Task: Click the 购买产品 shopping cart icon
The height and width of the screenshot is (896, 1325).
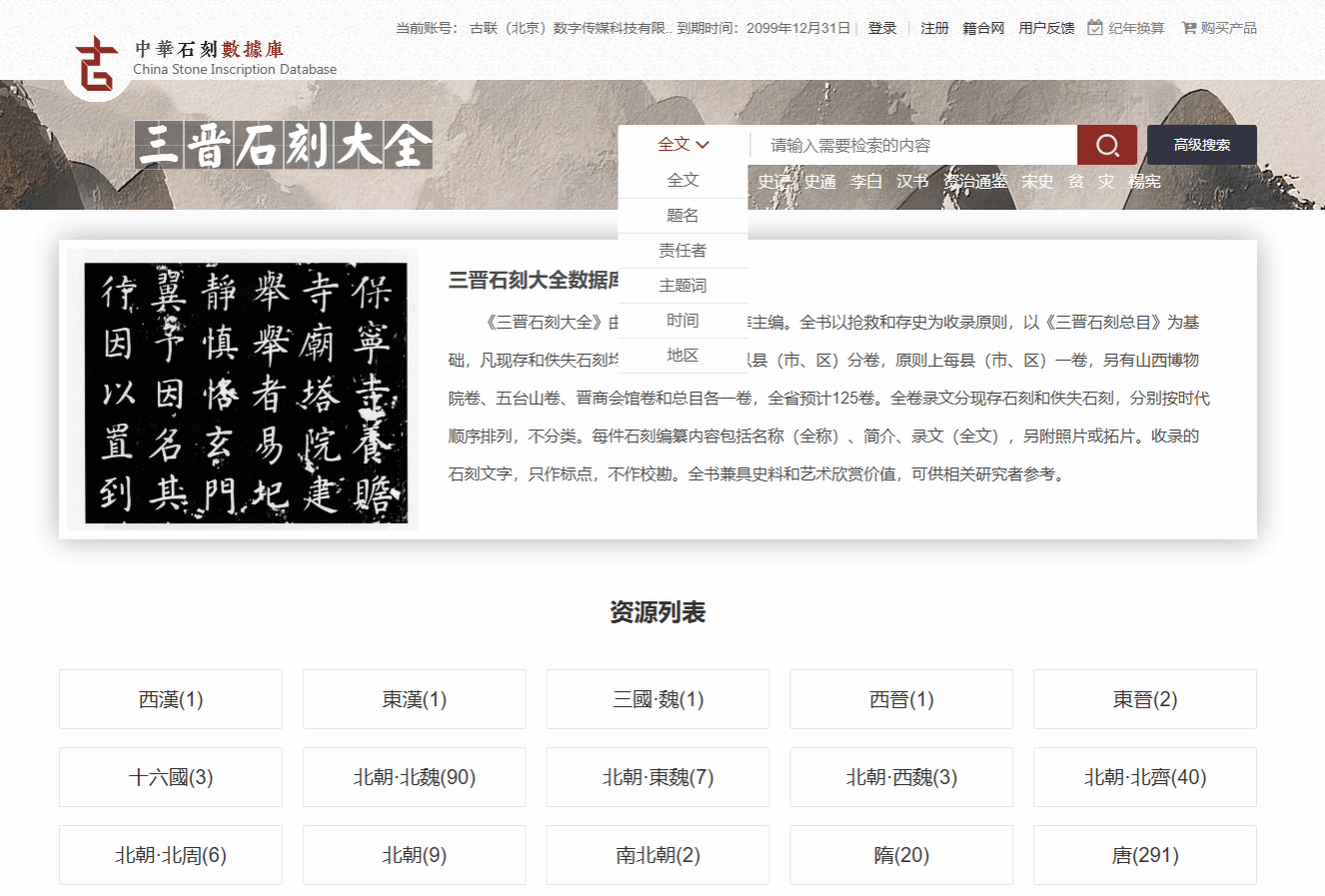Action: [1188, 28]
